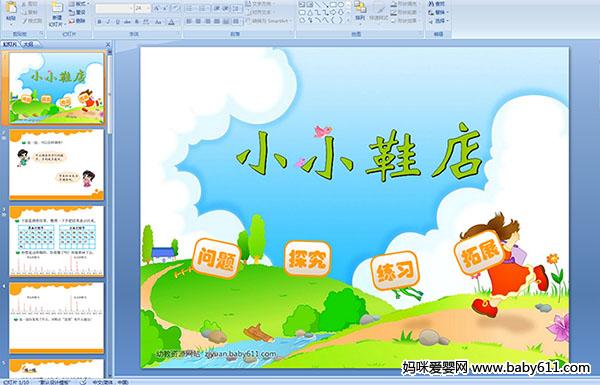Viewport: 600px width, 385px height.
Task: Click the New Slide icon
Action: pos(57,8)
